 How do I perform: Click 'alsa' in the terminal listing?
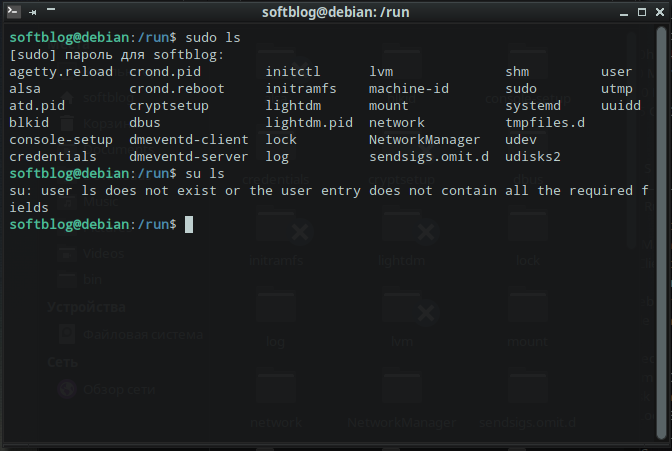[x=25, y=89]
